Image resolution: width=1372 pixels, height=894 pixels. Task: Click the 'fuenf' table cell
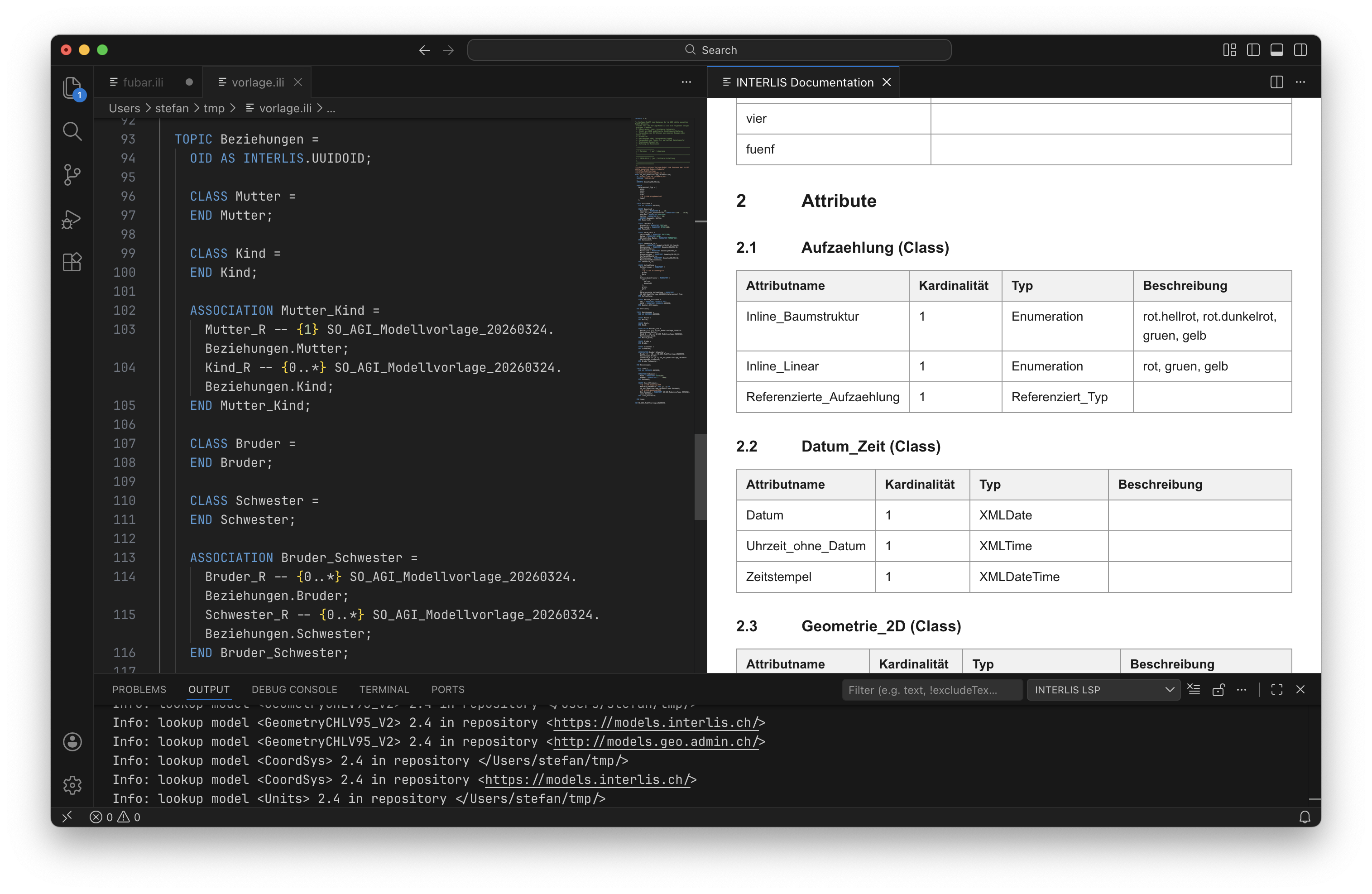click(x=834, y=150)
